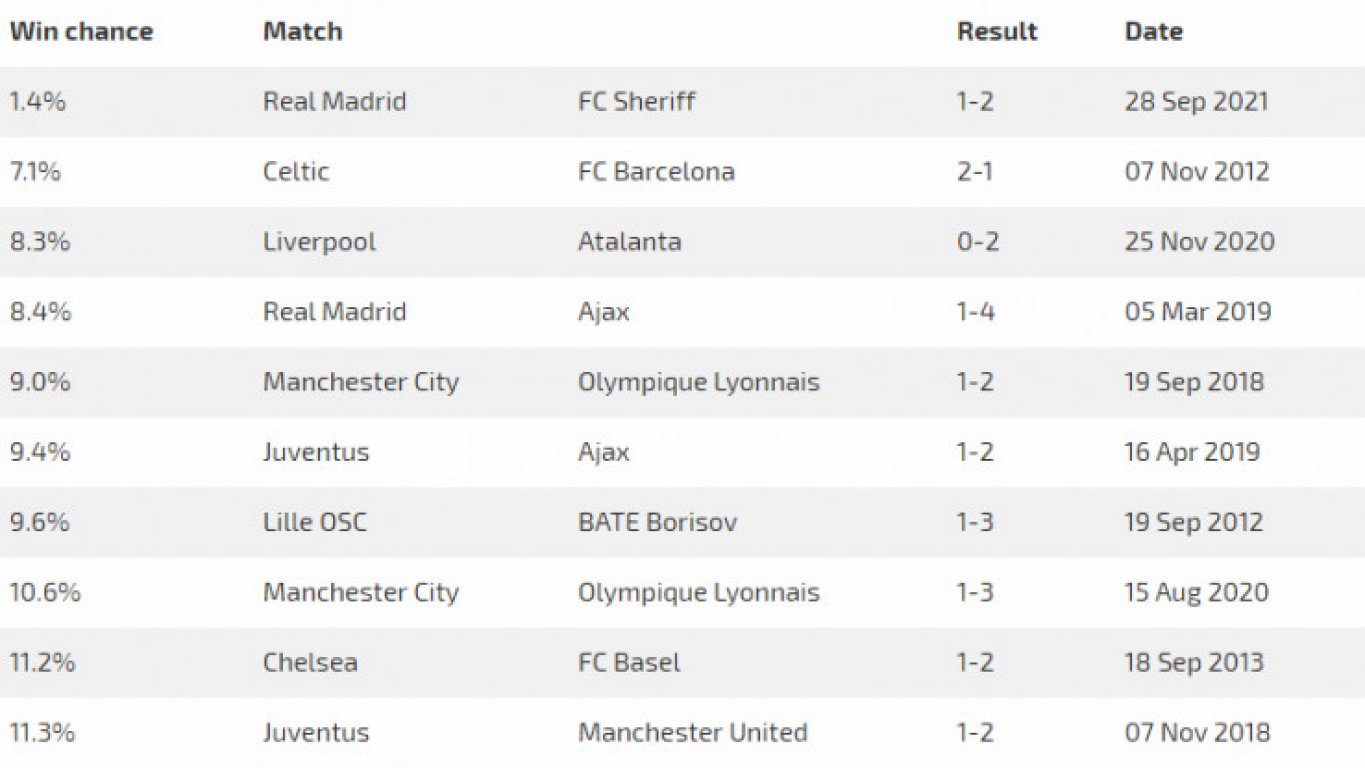Click Manchester United team name
This screenshot has height=768, width=1365.
click(692, 732)
